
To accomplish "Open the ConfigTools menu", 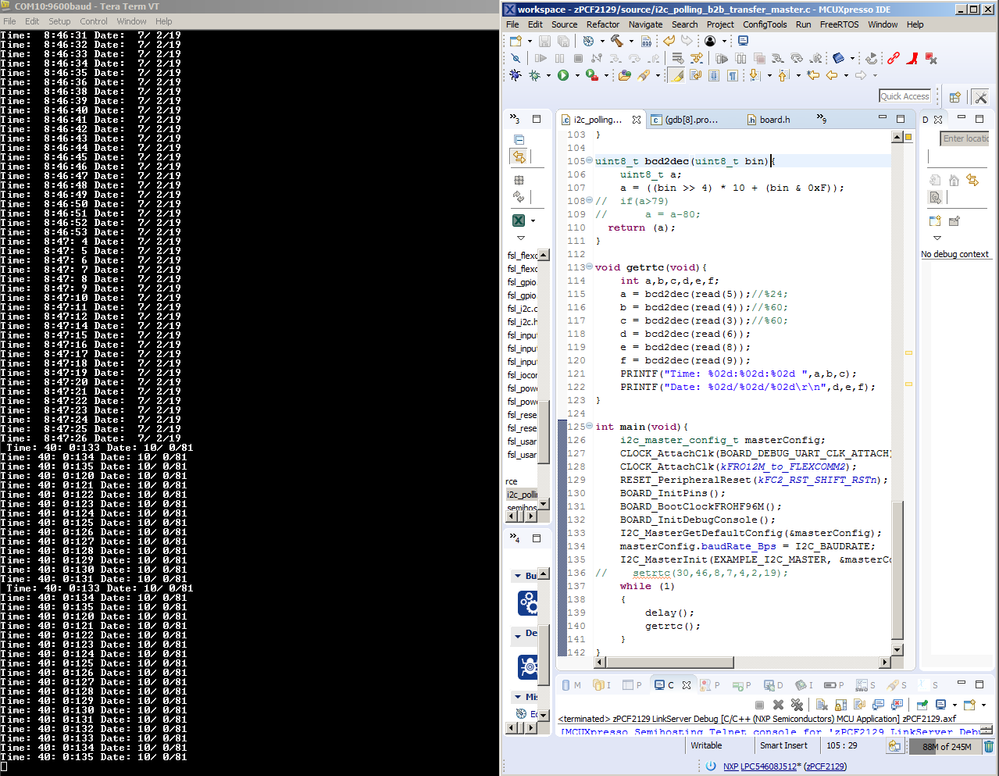I will tap(765, 24).
